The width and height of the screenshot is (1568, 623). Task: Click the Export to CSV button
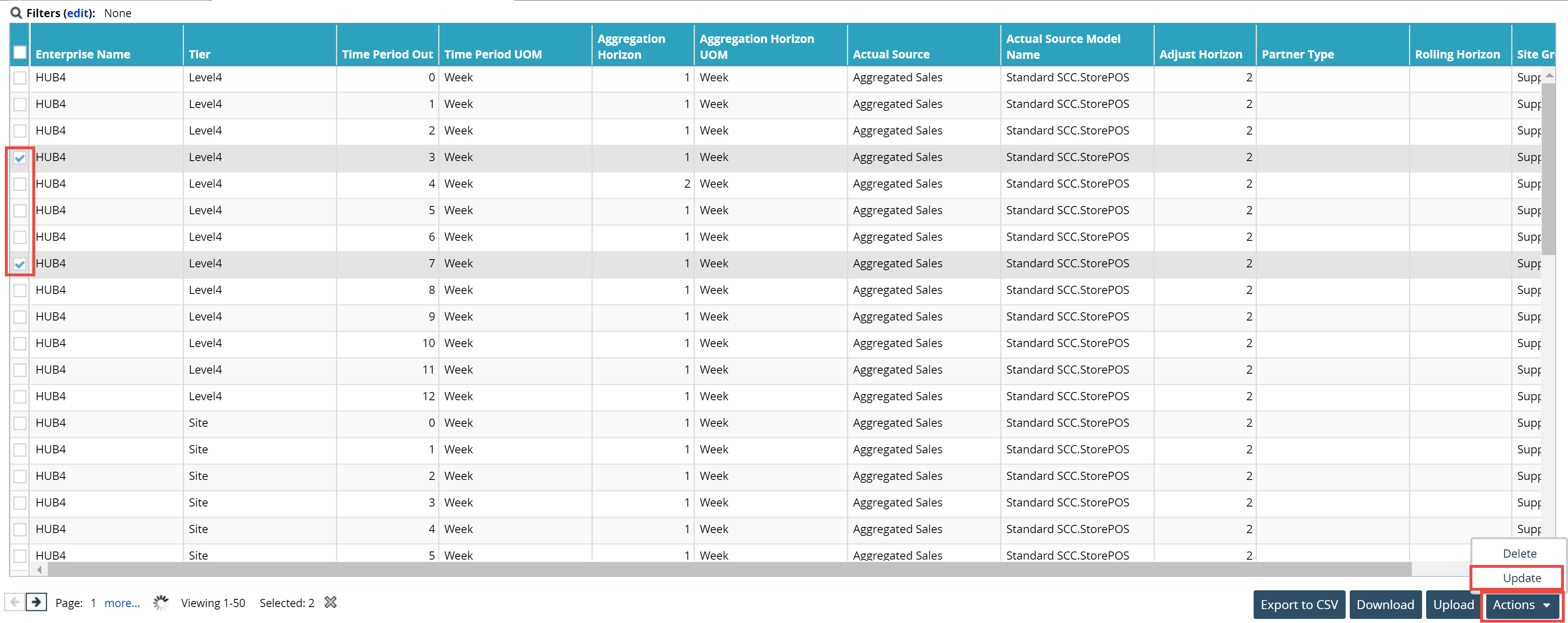1299,605
